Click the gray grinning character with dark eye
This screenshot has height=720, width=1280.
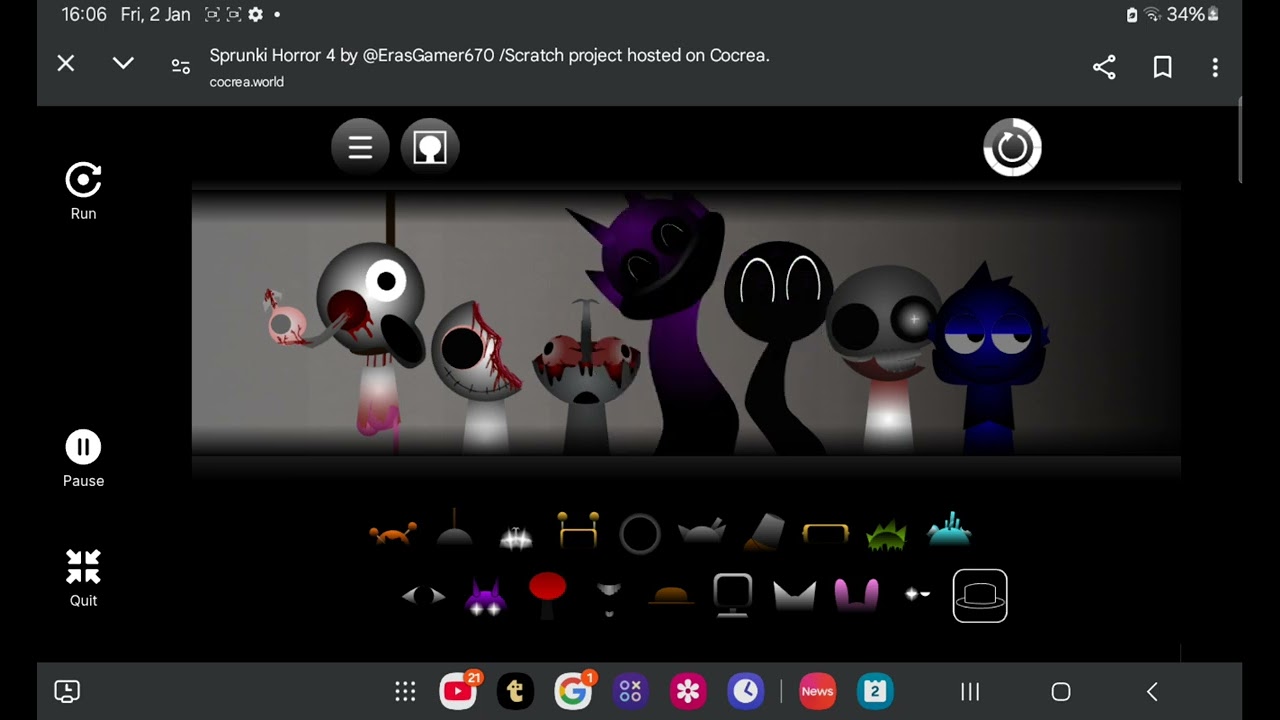[x=885, y=355]
